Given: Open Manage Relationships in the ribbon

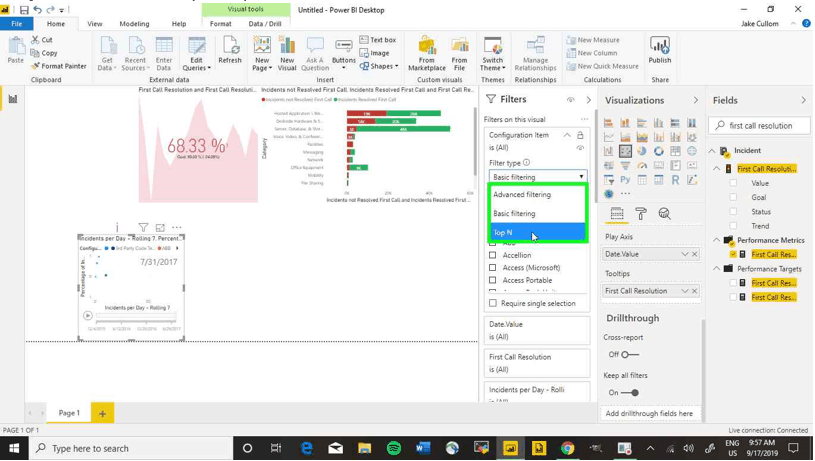Looking at the screenshot, I should [x=535, y=54].
